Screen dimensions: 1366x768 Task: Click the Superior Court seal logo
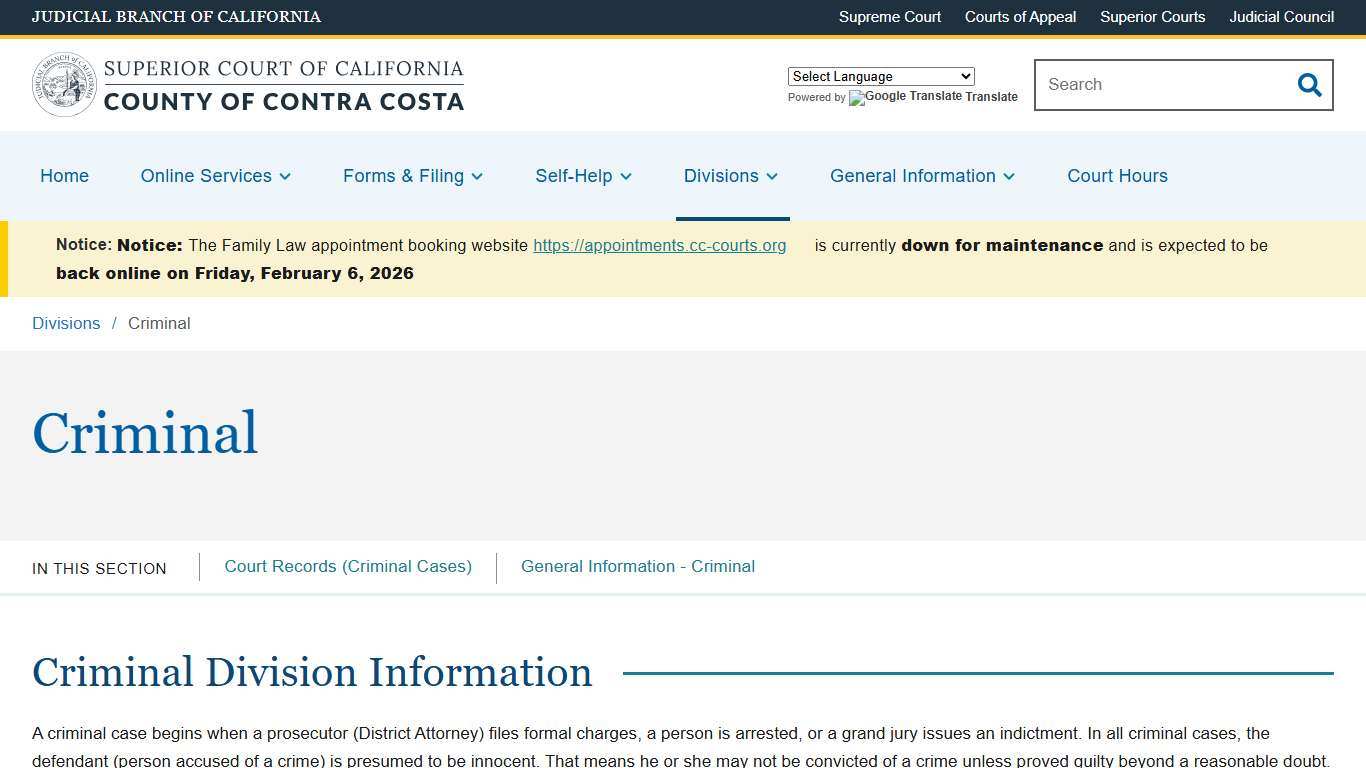(x=63, y=83)
